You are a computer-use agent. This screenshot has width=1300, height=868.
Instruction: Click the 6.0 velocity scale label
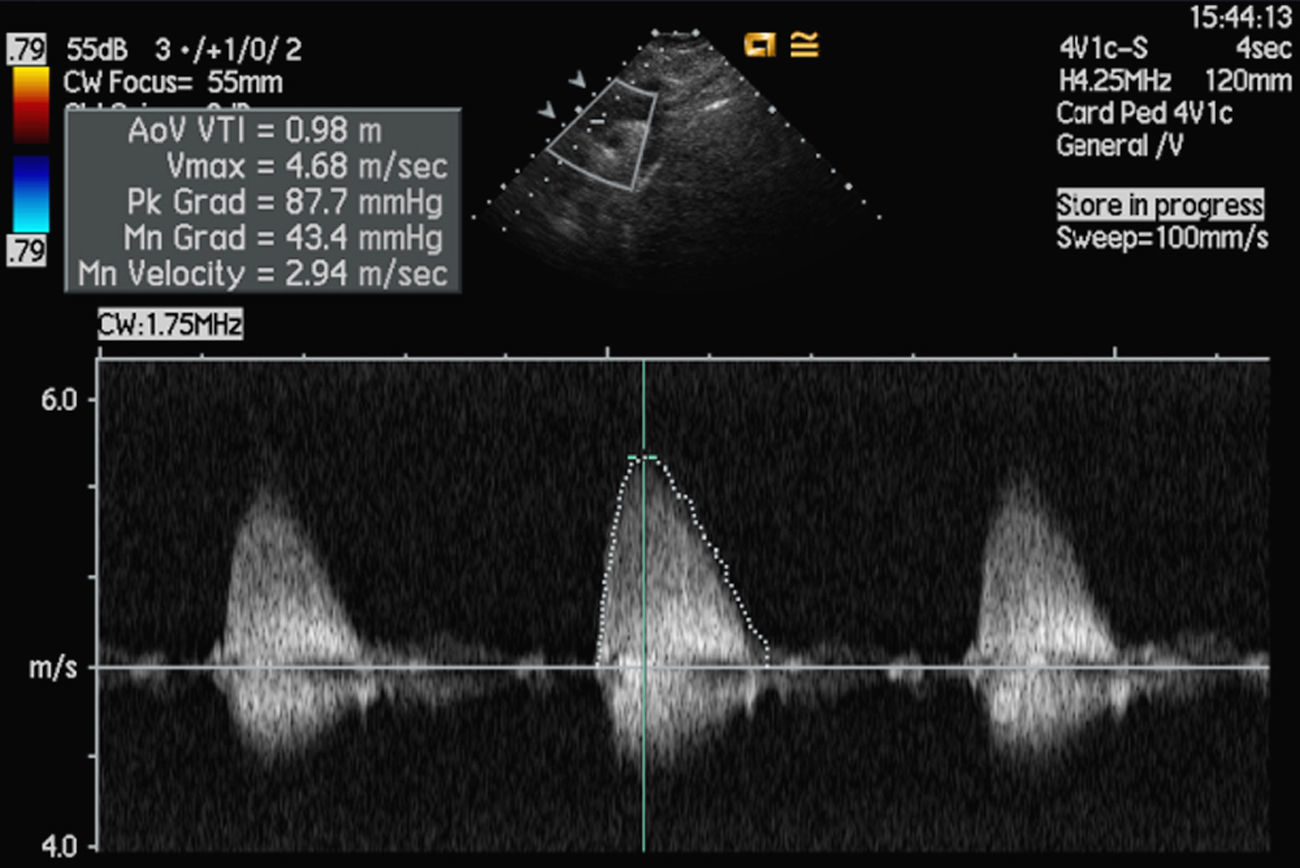click(x=55, y=398)
